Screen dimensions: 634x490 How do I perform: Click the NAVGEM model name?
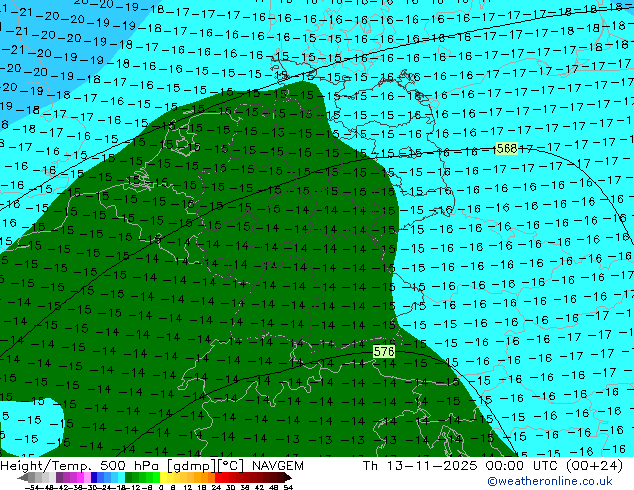[x=277, y=466]
